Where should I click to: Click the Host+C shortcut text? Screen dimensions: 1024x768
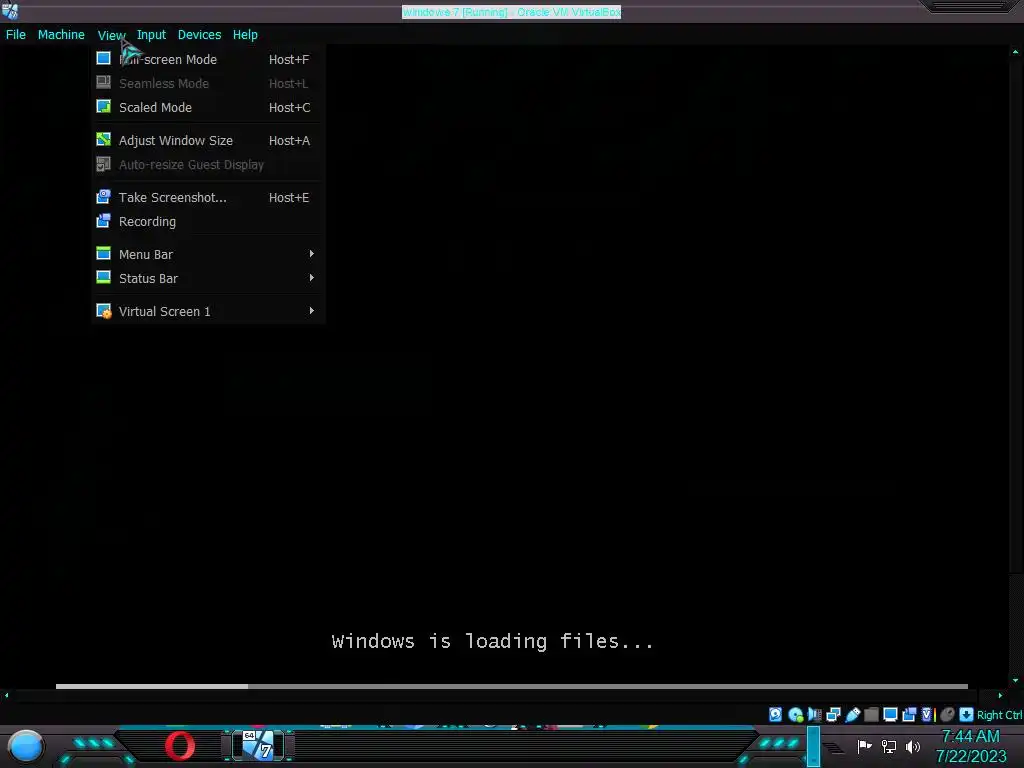coord(289,107)
